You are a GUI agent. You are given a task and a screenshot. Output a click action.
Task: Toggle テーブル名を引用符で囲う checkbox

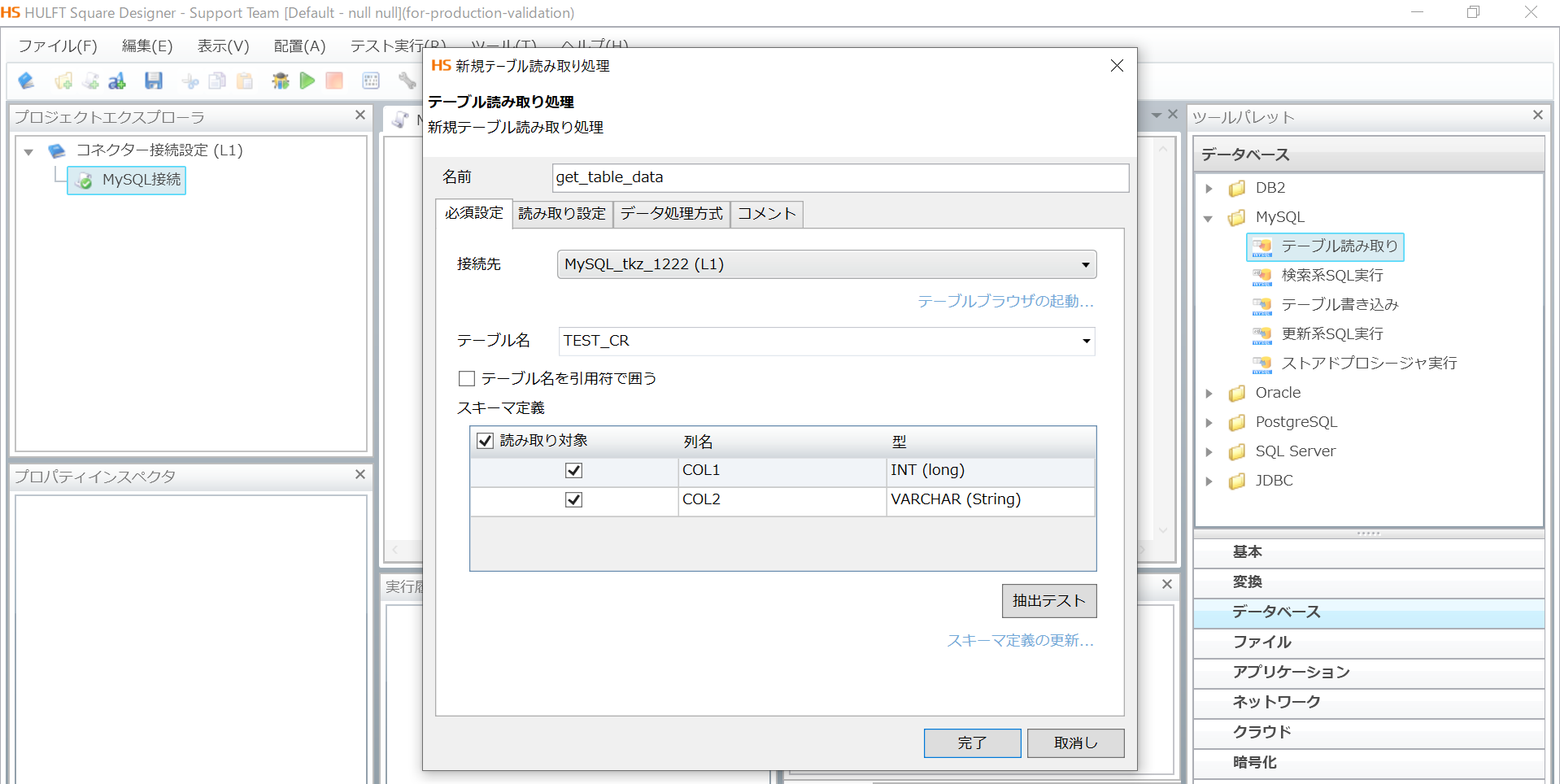pos(467,378)
